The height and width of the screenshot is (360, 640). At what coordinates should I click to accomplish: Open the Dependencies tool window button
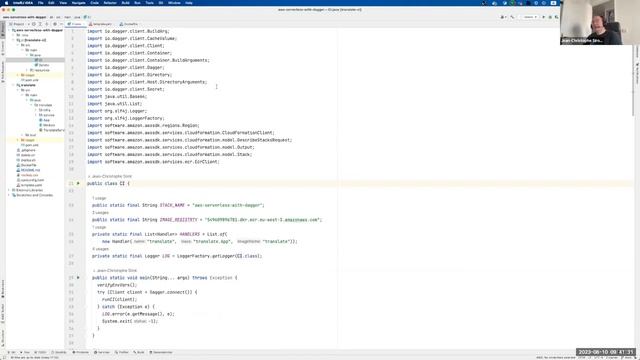[x=161, y=352]
